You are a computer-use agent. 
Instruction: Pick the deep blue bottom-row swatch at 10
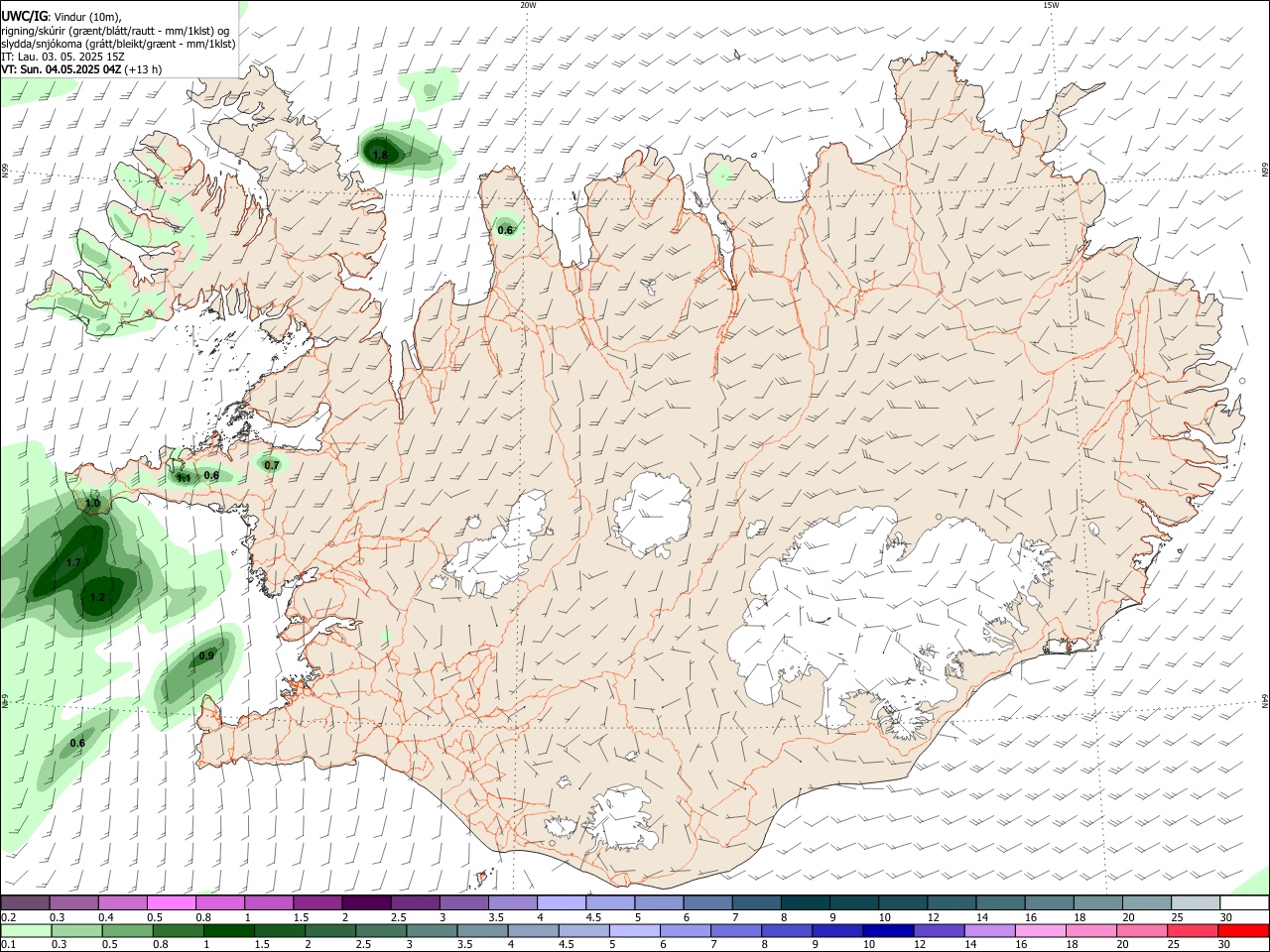coord(888,930)
